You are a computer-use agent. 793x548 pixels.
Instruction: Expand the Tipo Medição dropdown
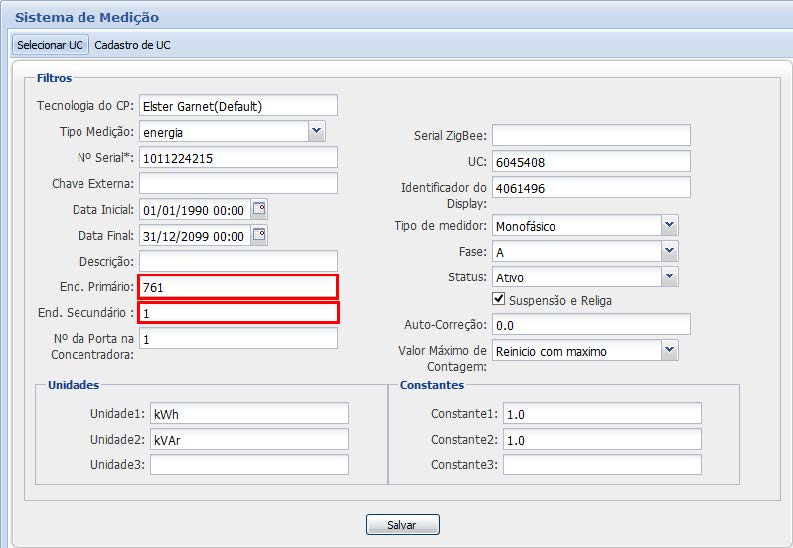[316, 131]
